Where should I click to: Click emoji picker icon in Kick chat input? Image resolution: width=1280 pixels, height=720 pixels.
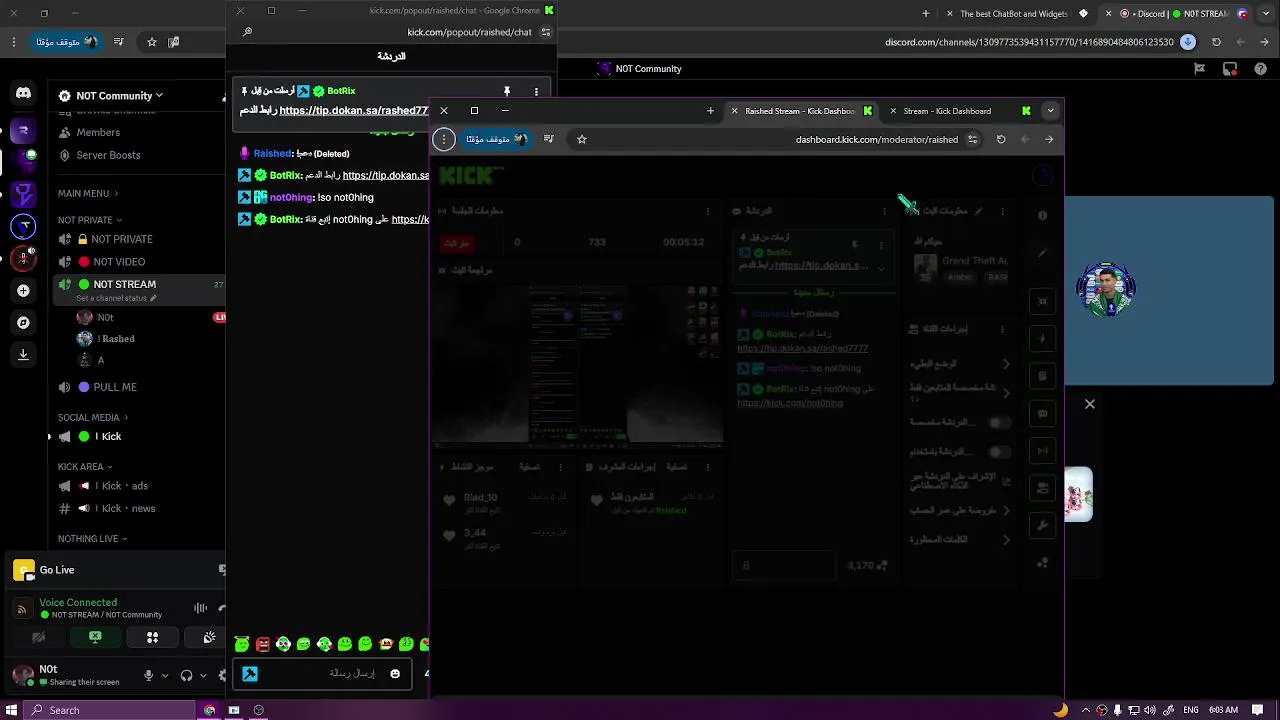395,674
